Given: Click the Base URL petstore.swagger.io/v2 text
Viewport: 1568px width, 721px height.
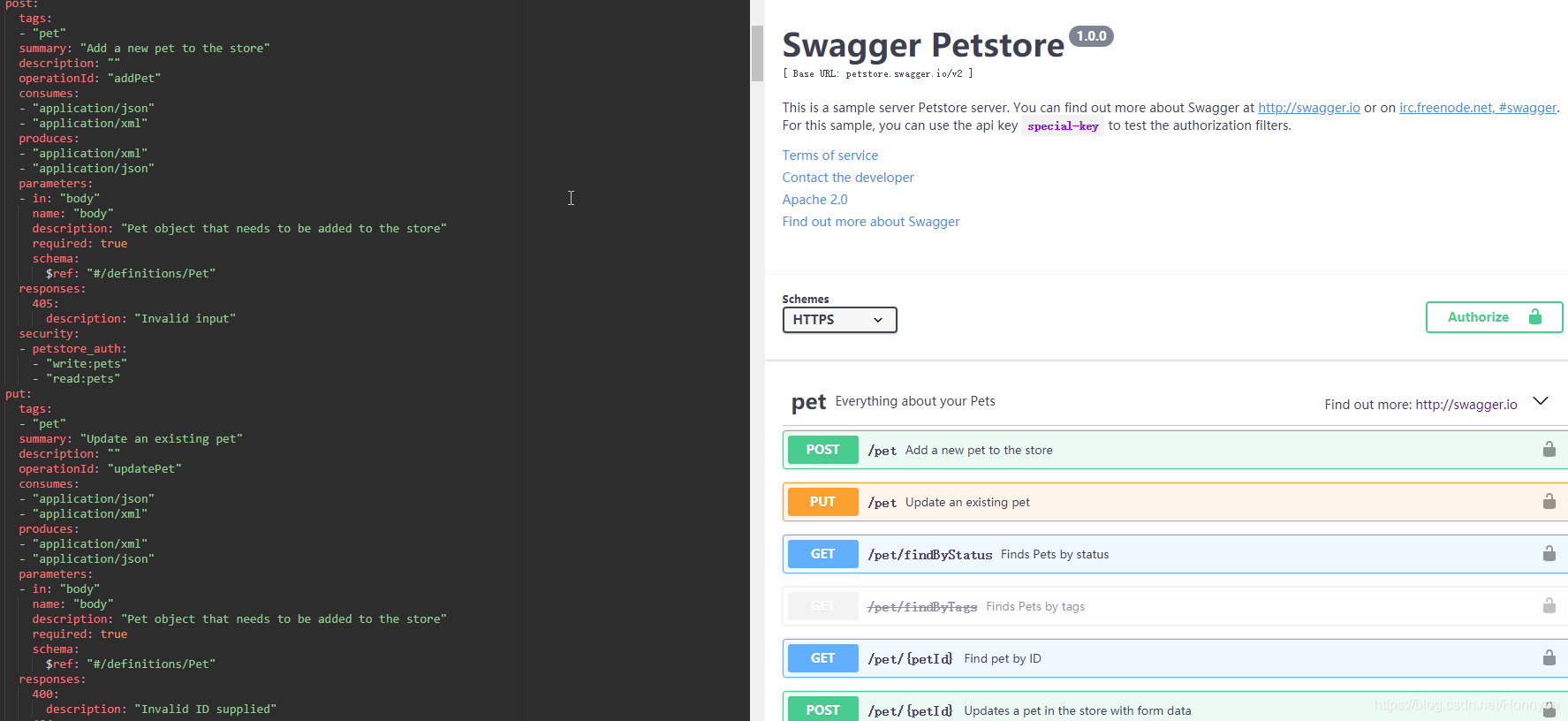Looking at the screenshot, I should 877,74.
